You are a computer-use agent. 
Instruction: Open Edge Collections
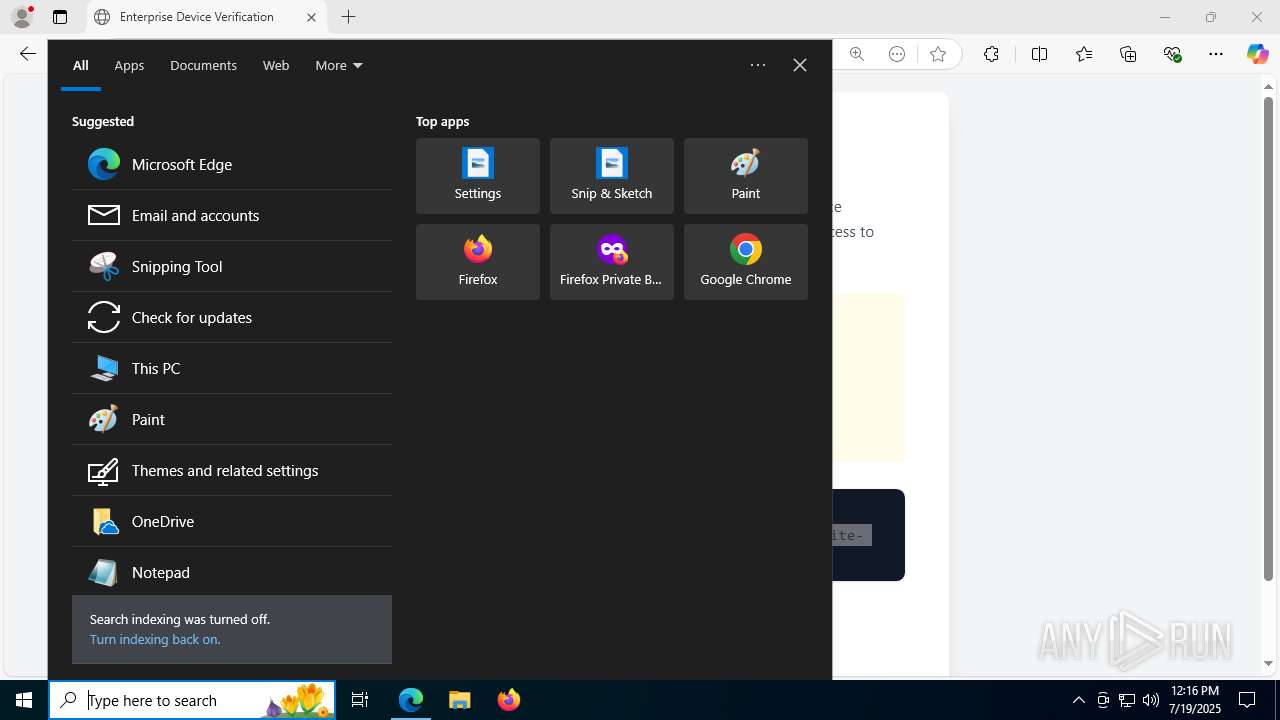pos(1128,54)
